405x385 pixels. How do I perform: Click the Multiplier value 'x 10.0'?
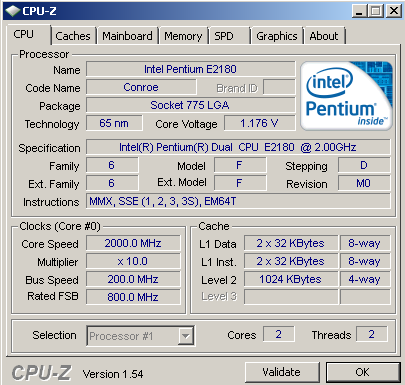tap(133, 261)
